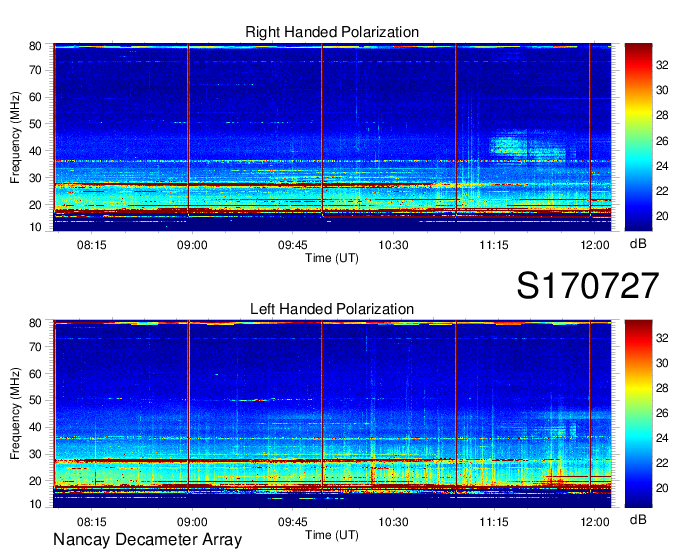This screenshot has height=552, width=680.
Task: Click the 'dB' unit label under lower color bar
Action: (638, 519)
